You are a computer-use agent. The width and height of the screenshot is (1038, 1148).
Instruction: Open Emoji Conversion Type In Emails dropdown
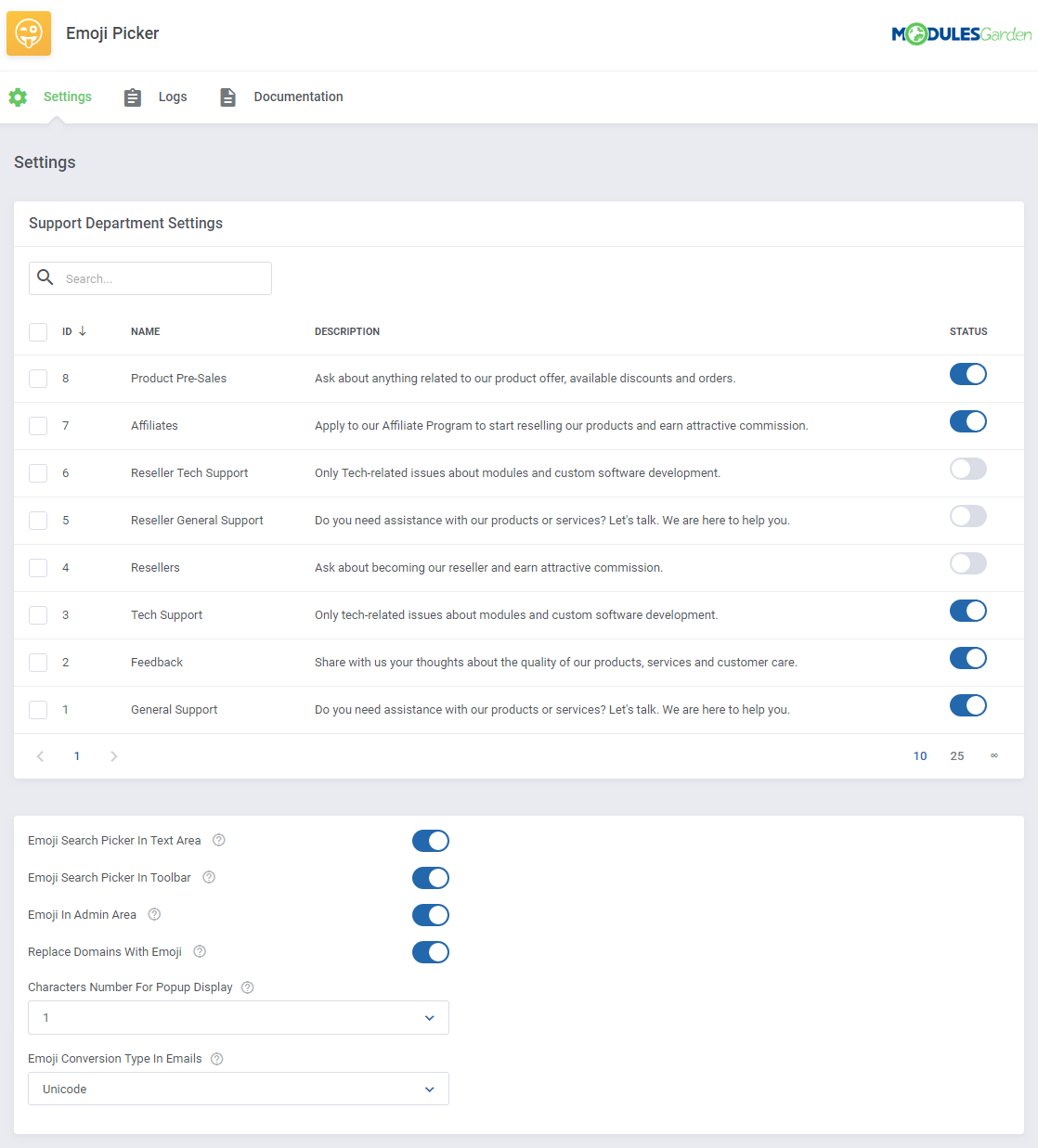(239, 1089)
